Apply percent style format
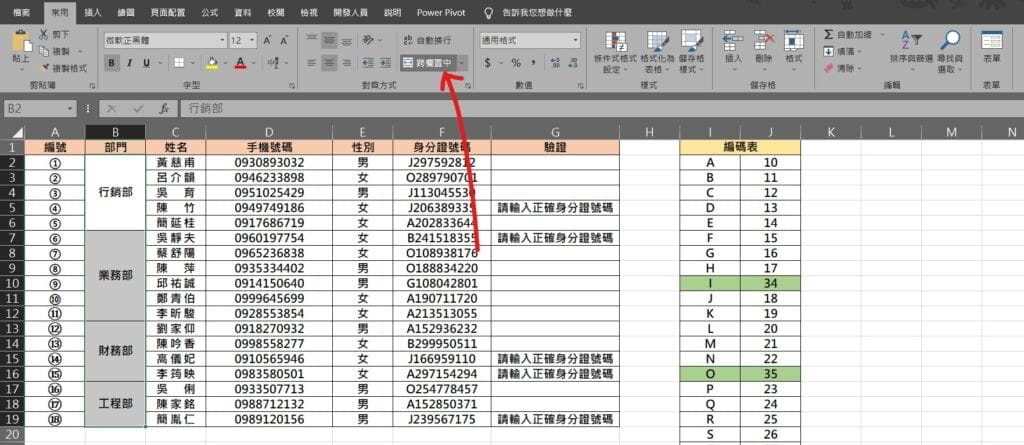Screen dimensions: 1024x445 [516, 63]
